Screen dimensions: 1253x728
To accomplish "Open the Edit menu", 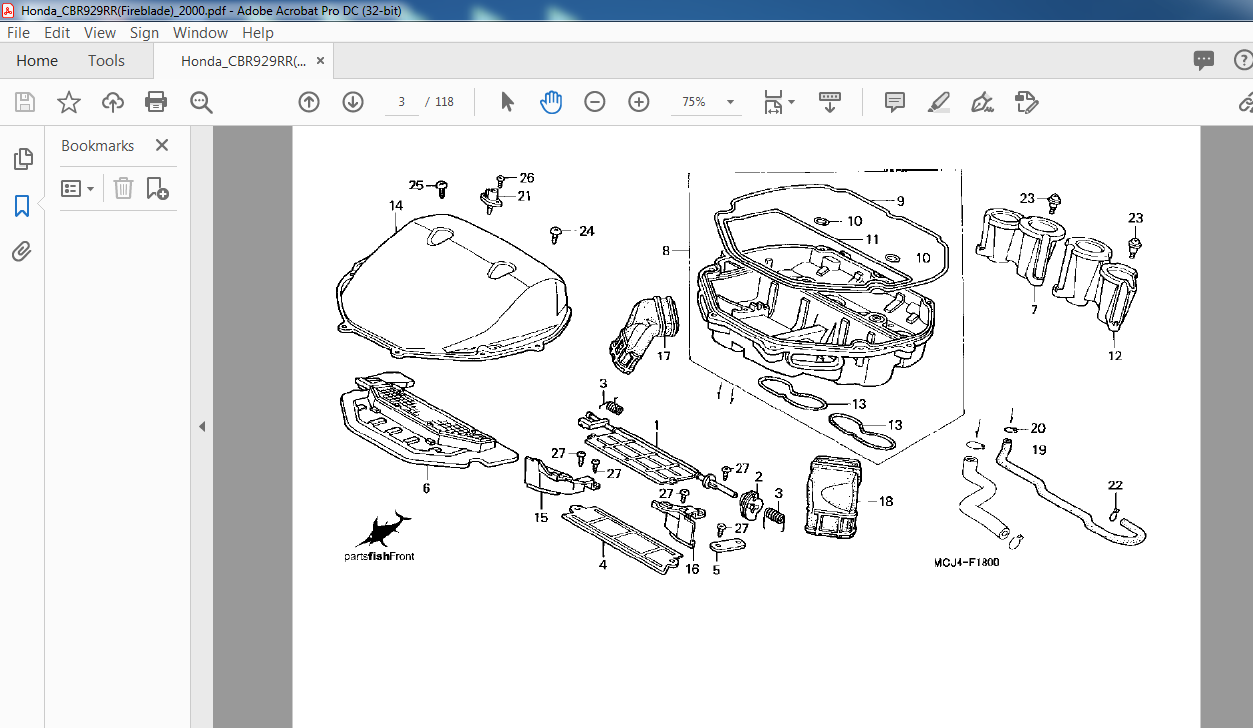I will 57,33.
